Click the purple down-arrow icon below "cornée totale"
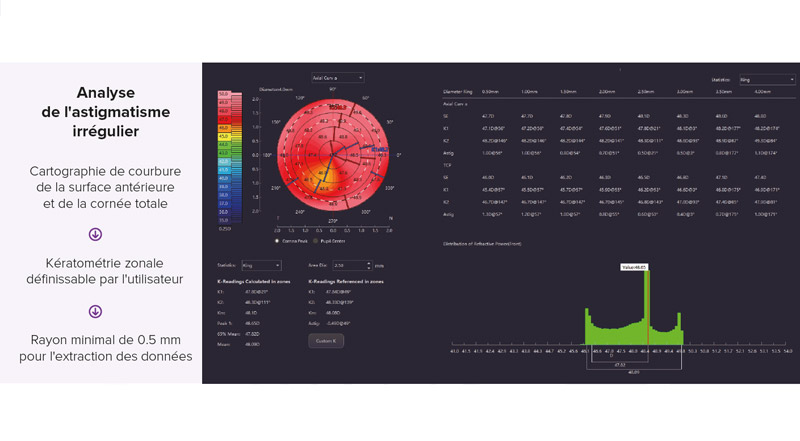Screen dimensions: 800x441 [x=95, y=234]
